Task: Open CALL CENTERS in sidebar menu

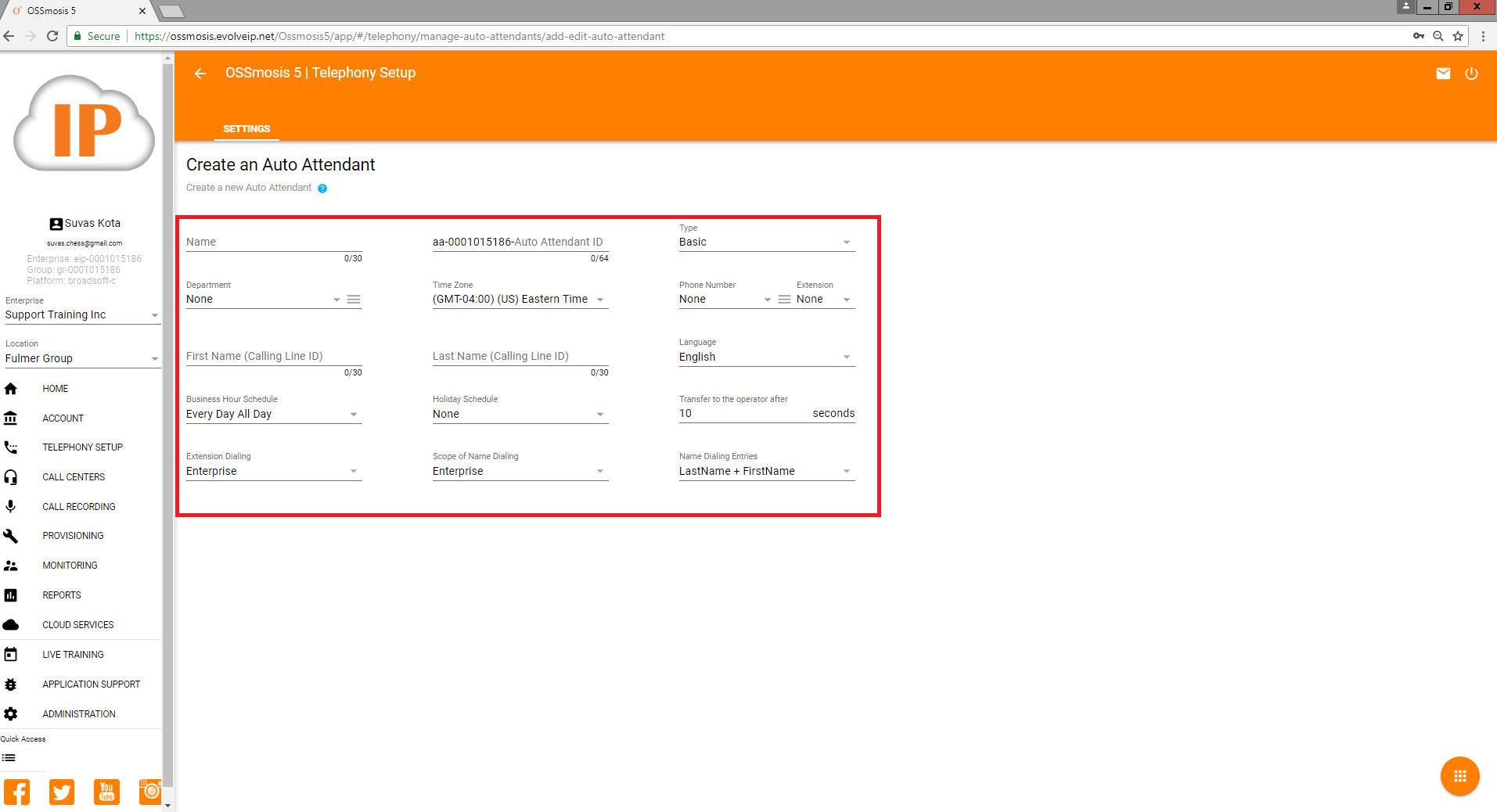Action: tap(74, 477)
